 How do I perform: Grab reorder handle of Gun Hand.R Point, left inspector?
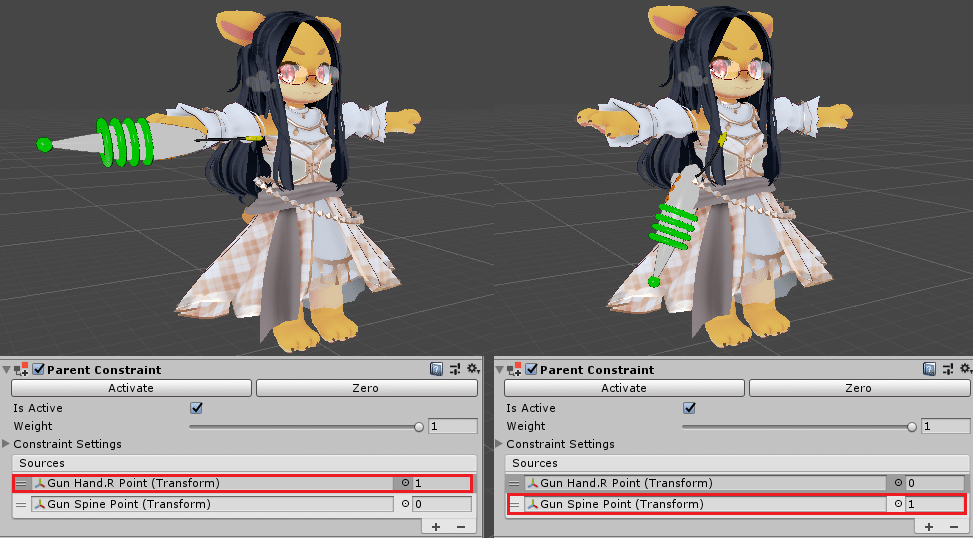point(22,483)
